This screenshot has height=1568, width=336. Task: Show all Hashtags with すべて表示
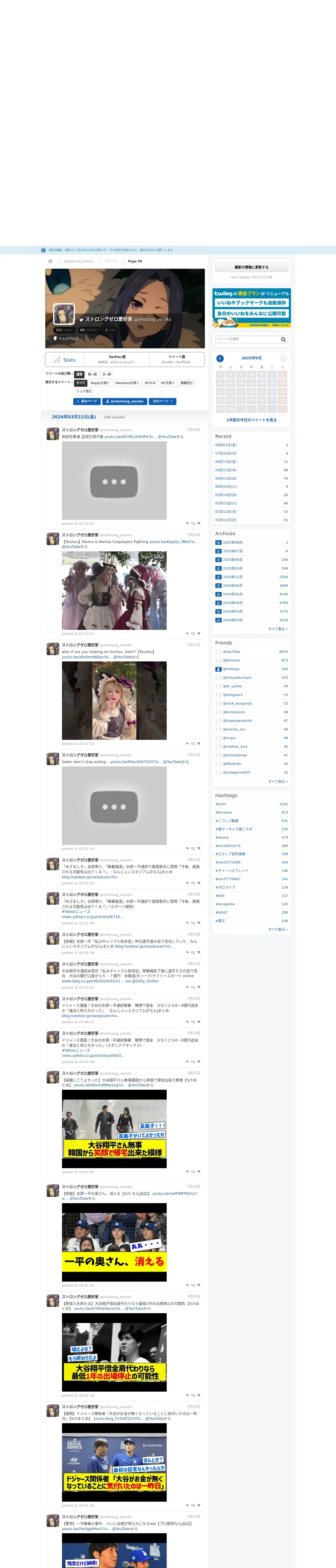pos(278,930)
